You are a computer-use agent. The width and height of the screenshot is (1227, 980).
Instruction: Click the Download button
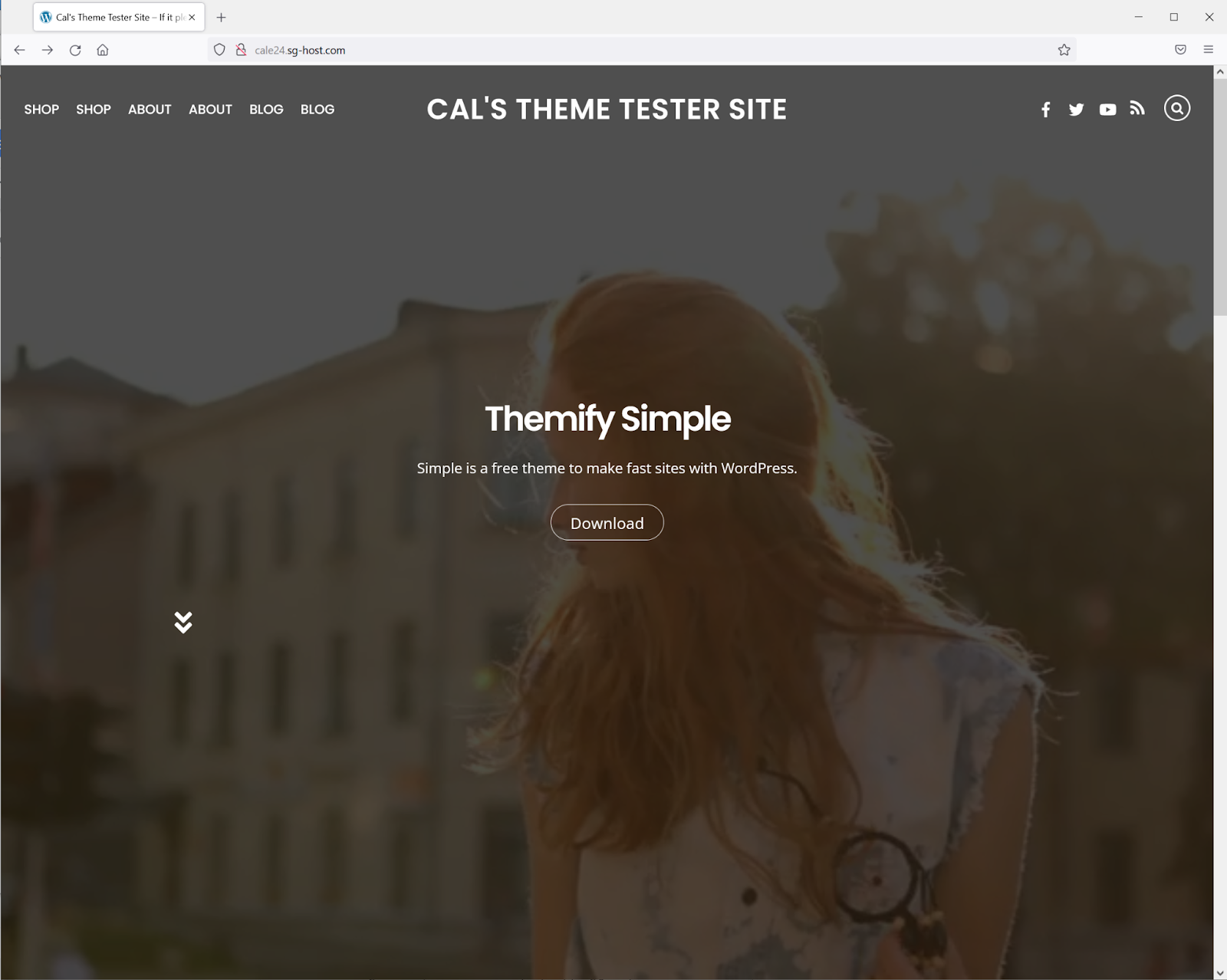click(607, 522)
